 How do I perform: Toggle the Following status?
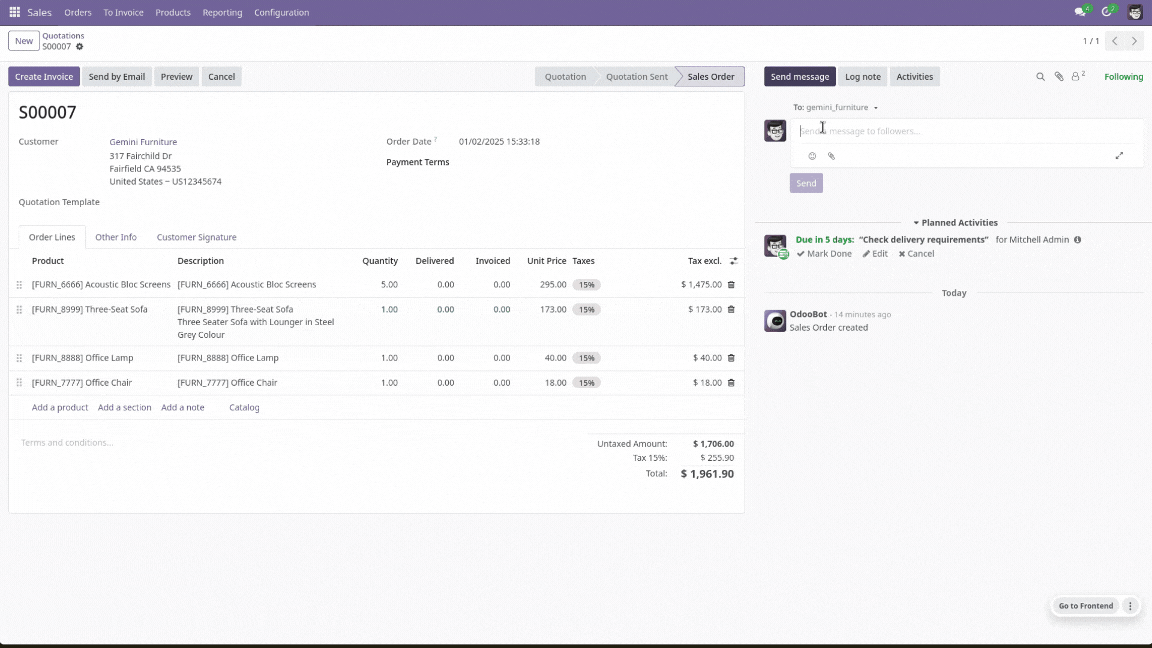1123,76
